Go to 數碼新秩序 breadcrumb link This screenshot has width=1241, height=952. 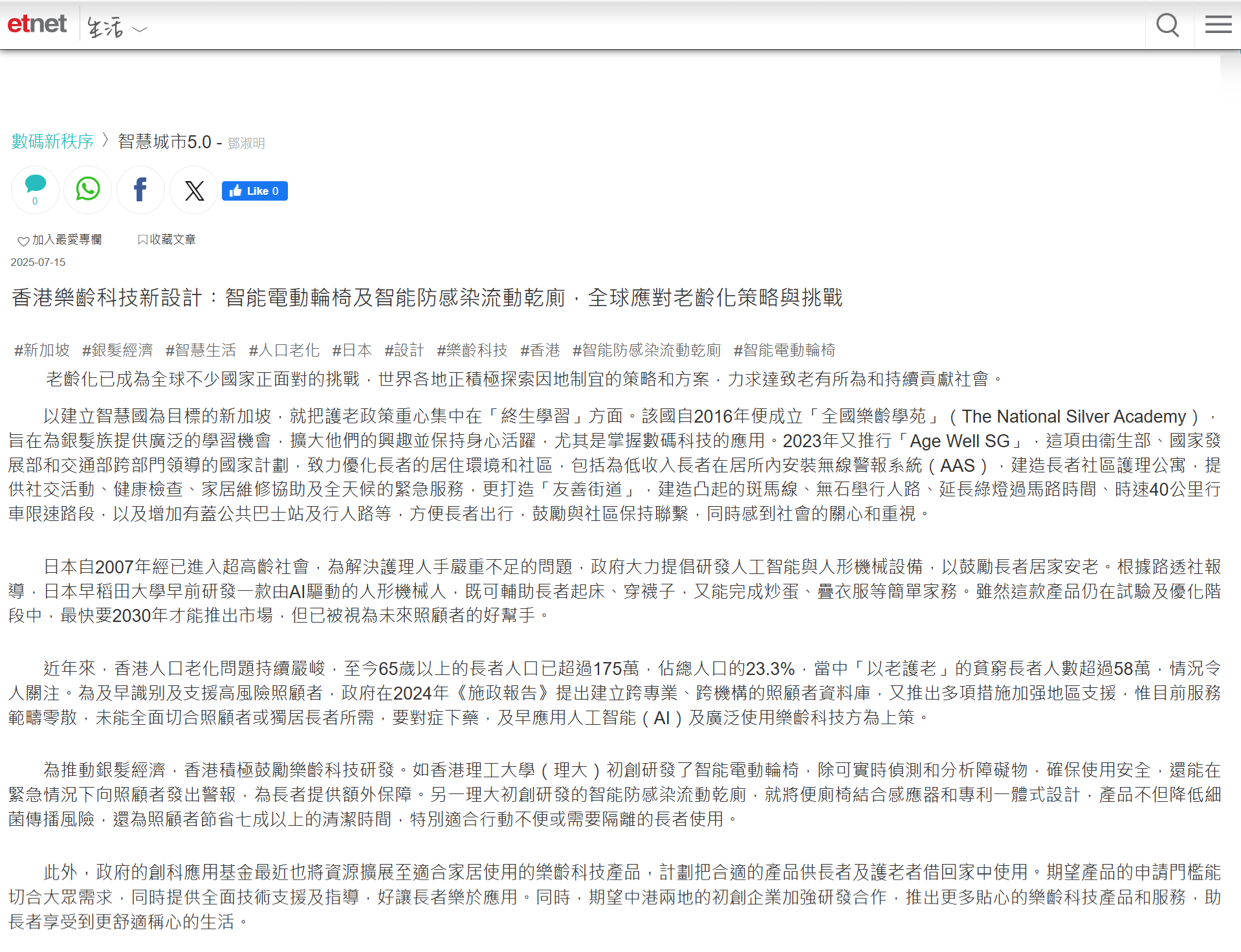pyautogui.click(x=52, y=142)
